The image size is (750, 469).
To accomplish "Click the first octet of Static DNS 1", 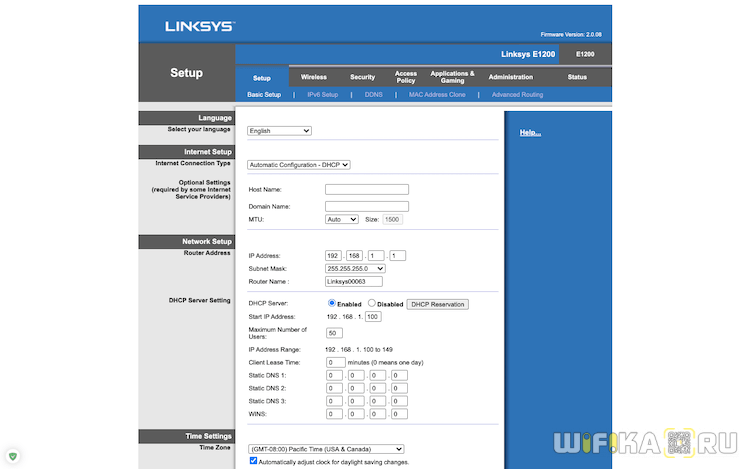I will tap(334, 375).
